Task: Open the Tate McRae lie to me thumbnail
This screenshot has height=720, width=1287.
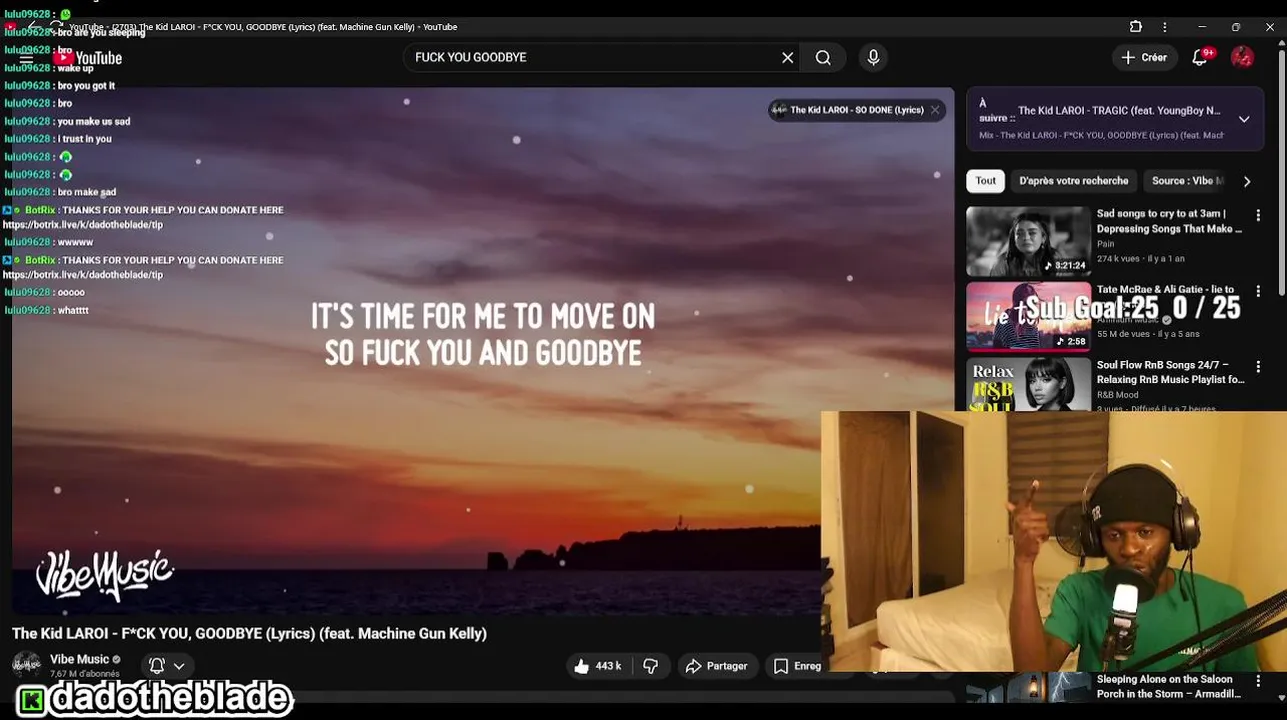Action: click(1028, 317)
